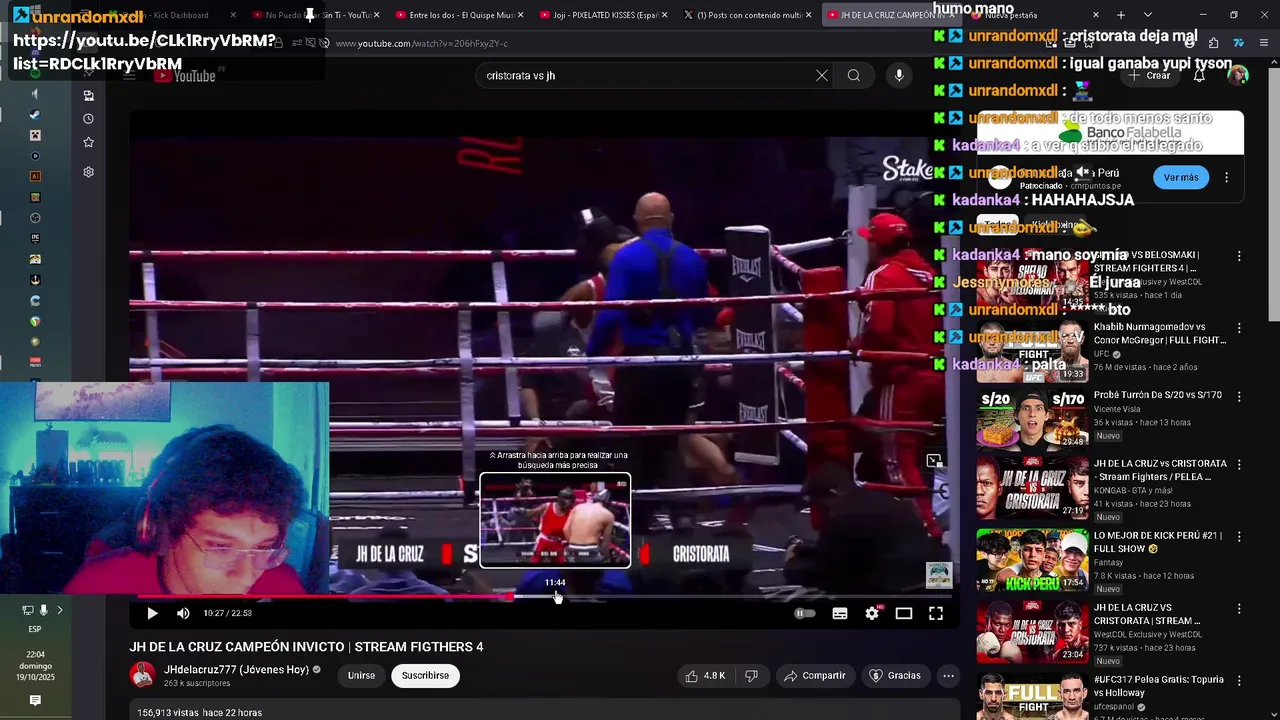Screen dimensions: 1280x720
Task: Open more actions ellipsis below video
Action: point(948,676)
